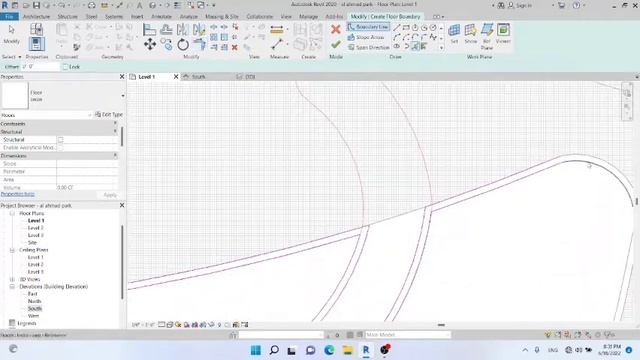Open the File menu
The image size is (640, 360).
coord(9,17)
